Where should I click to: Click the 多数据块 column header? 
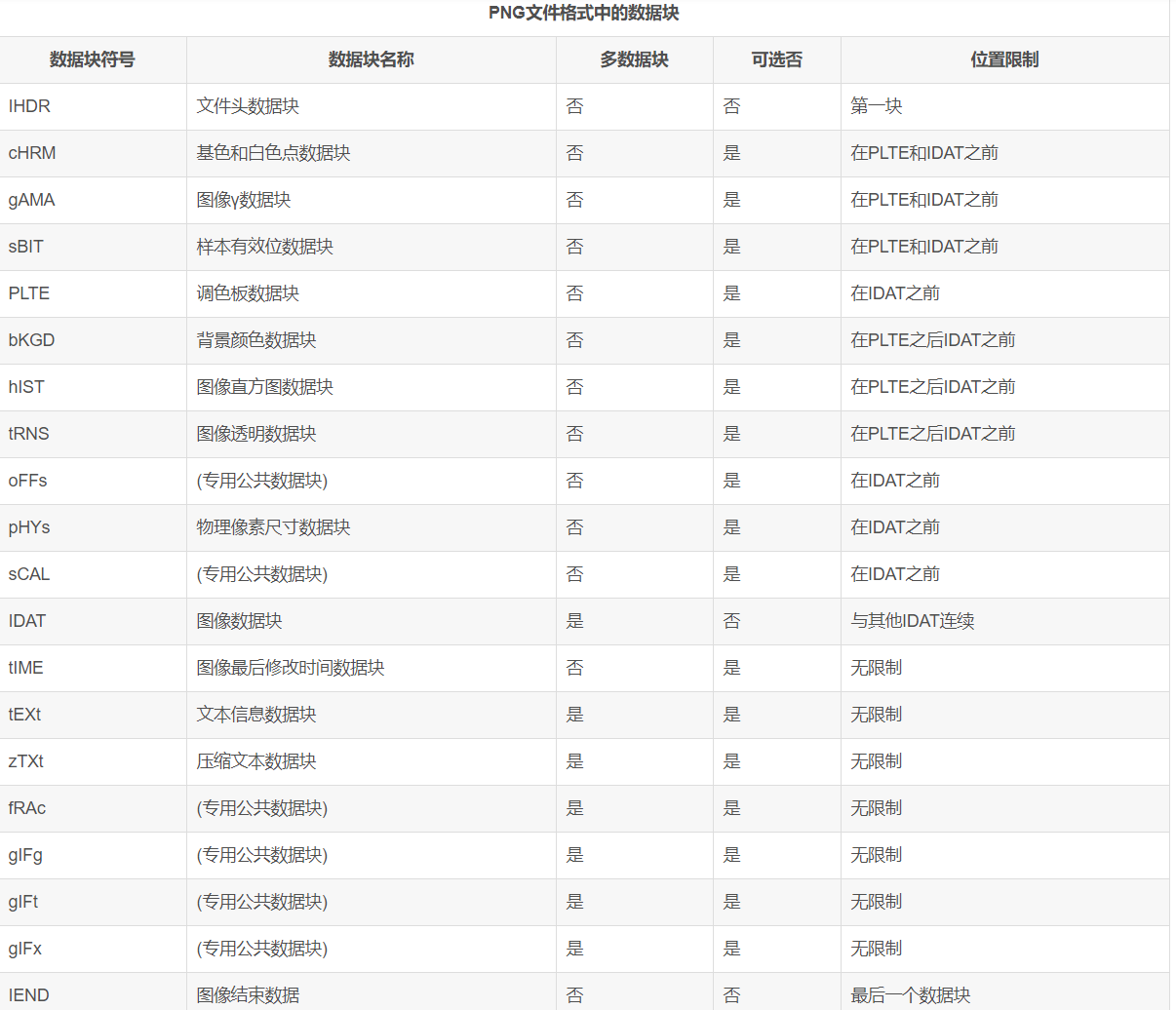click(x=635, y=60)
